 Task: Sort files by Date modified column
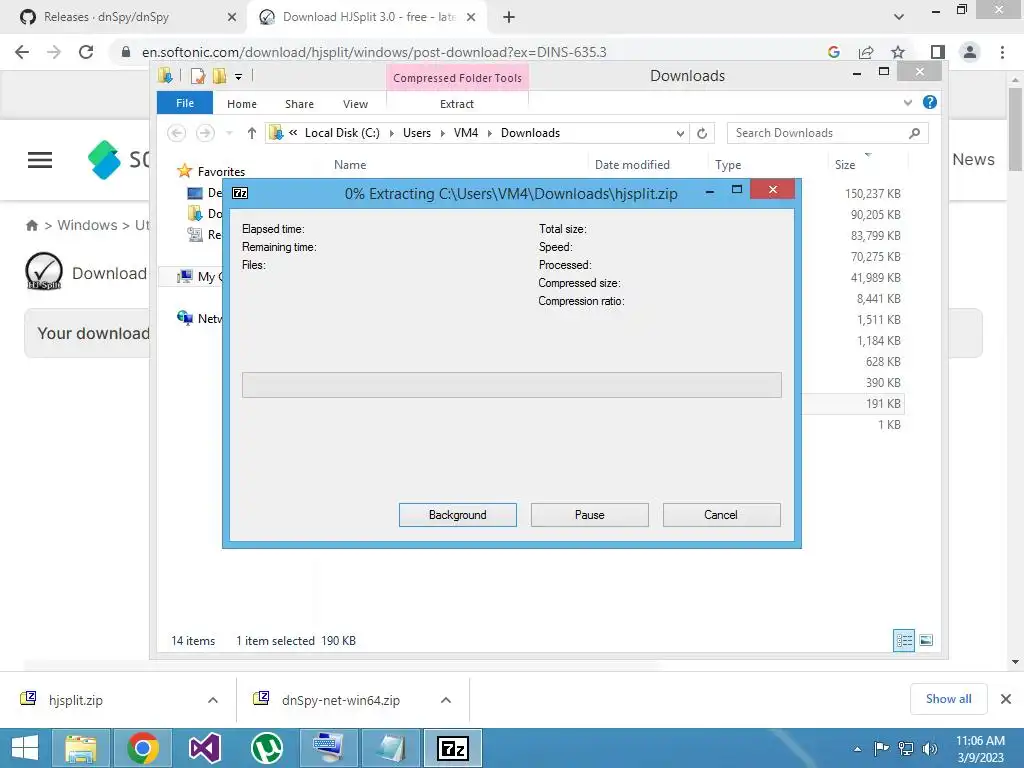632,165
